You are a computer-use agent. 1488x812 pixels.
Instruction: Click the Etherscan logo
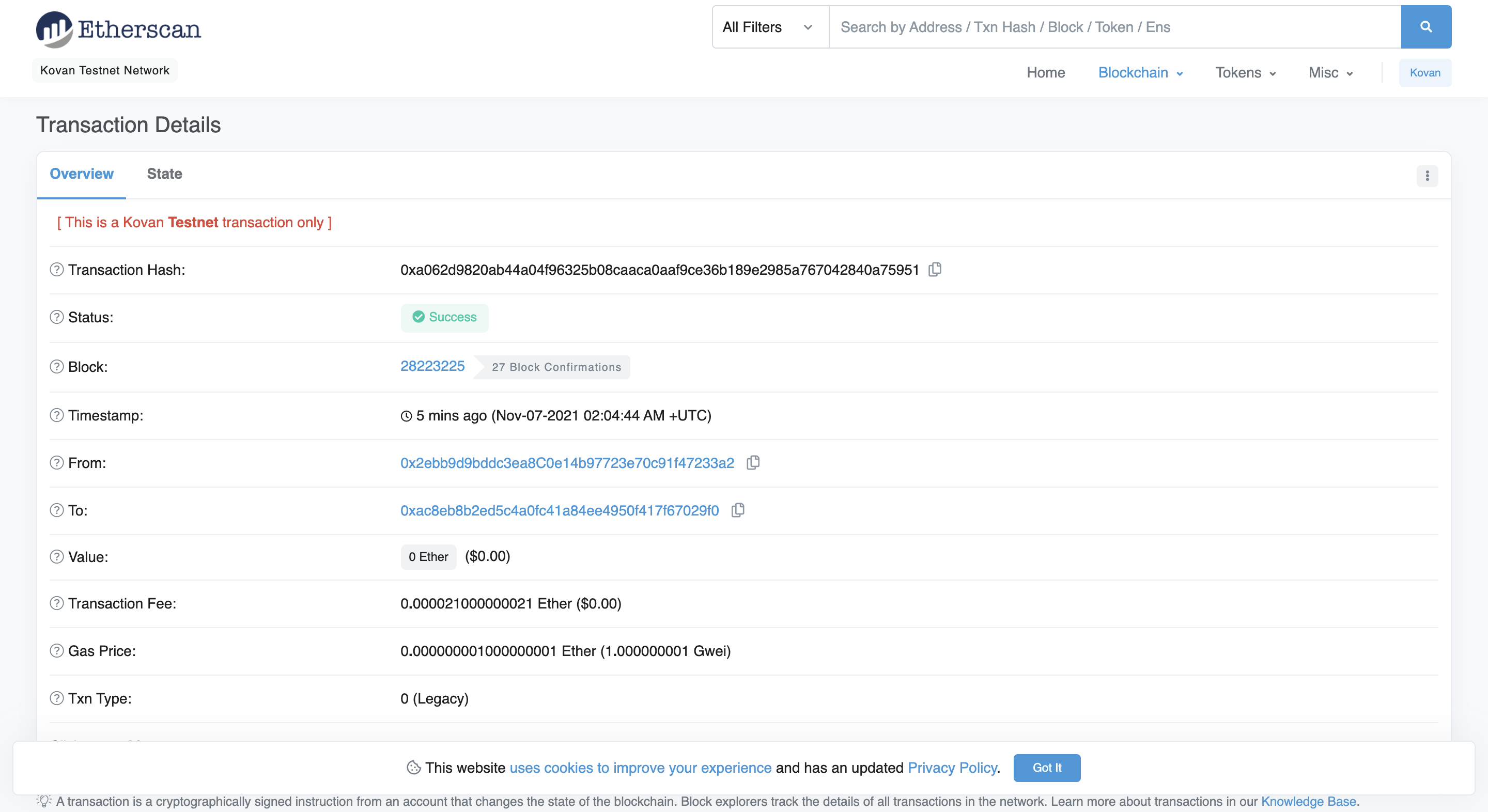click(x=119, y=29)
